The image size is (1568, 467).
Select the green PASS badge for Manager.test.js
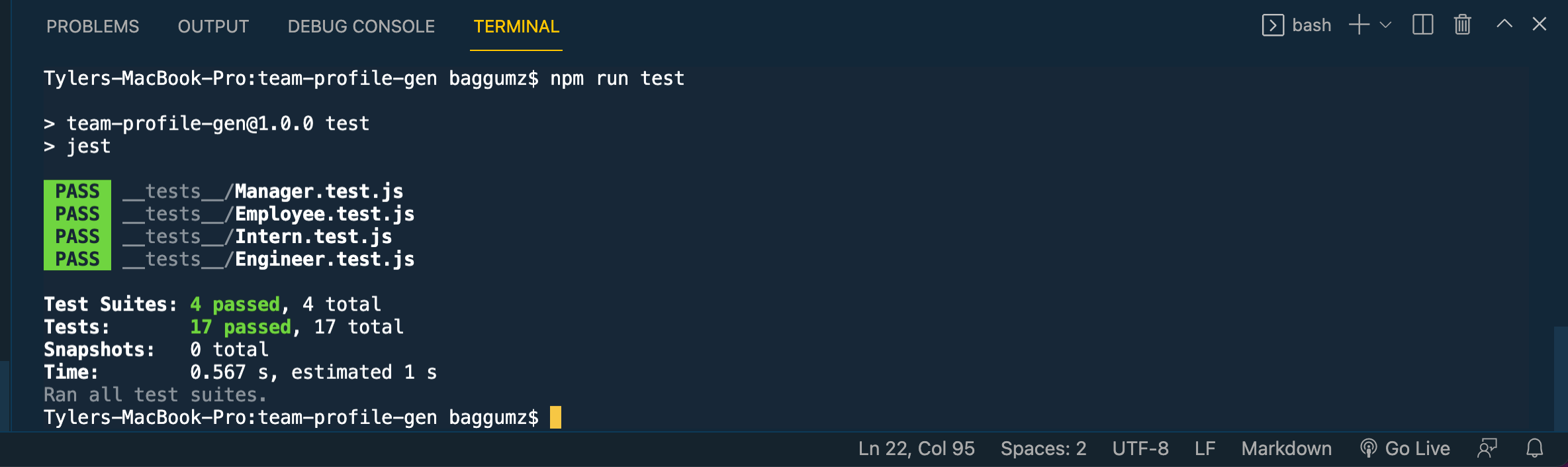point(77,191)
